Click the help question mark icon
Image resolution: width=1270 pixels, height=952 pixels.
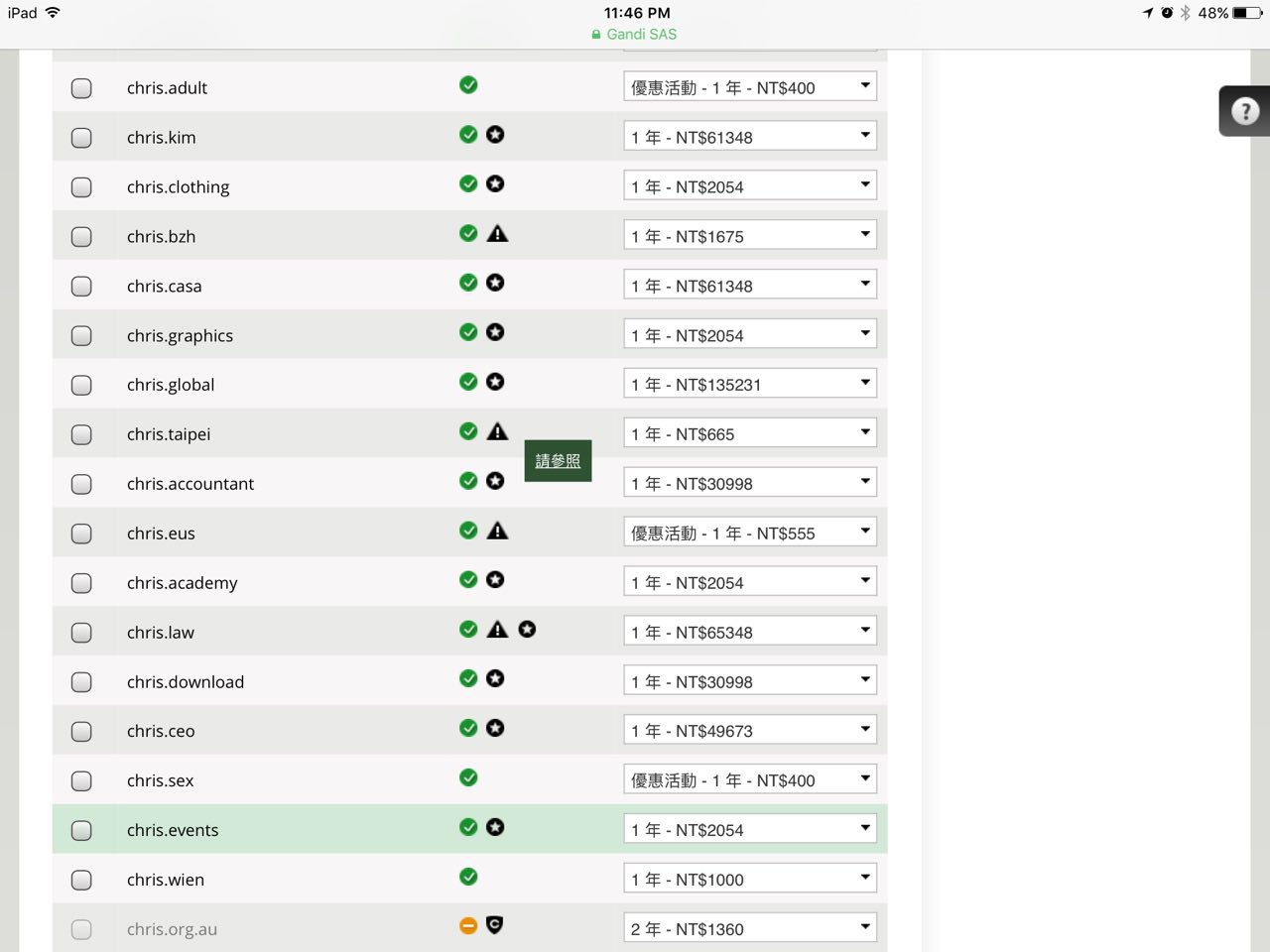(1245, 111)
